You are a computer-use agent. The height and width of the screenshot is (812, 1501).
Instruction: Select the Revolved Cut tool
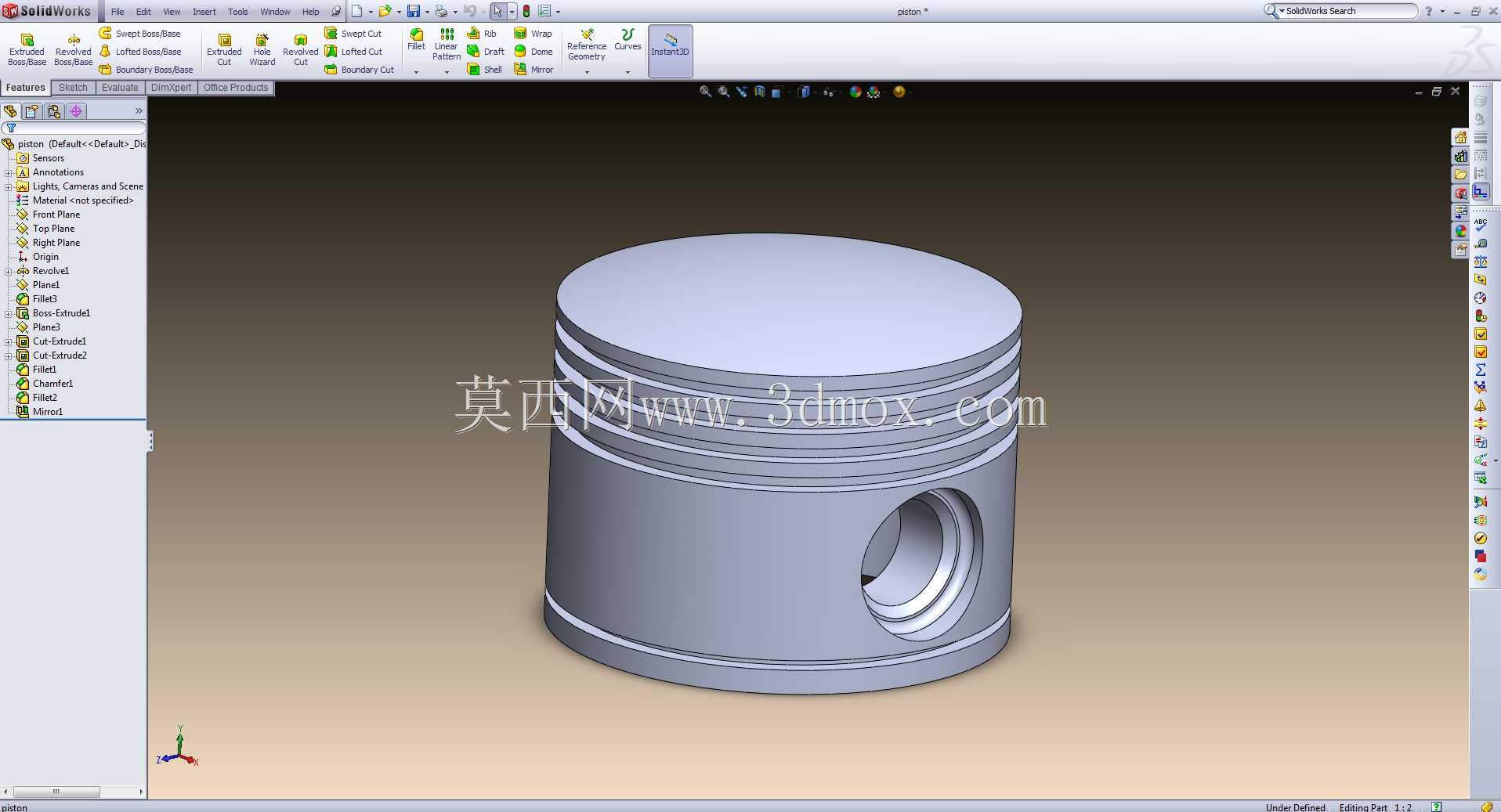pos(300,50)
